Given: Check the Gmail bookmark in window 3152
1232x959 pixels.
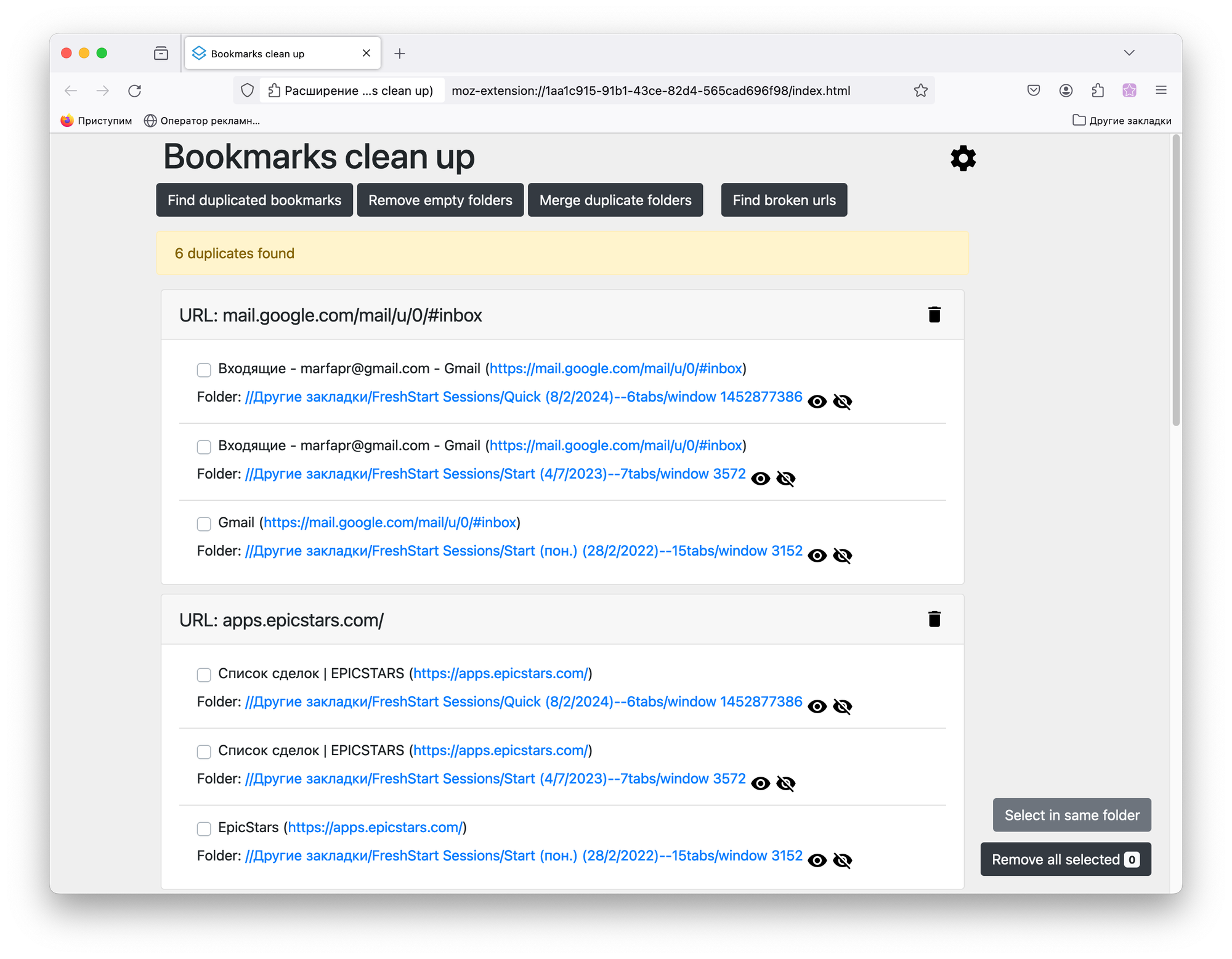Looking at the screenshot, I should 204,524.
